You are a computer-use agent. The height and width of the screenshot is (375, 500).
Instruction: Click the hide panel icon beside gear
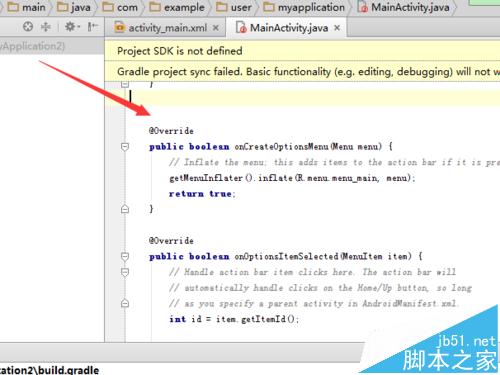[92, 26]
